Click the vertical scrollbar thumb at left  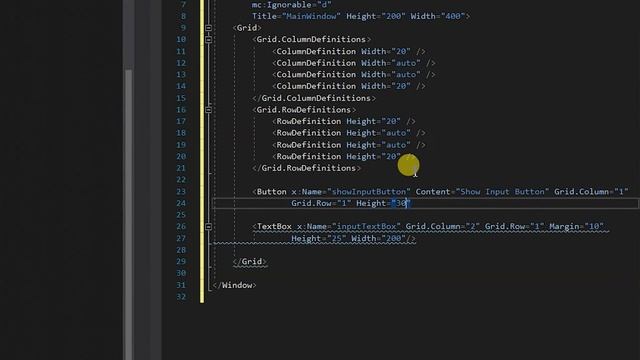coord(129,214)
